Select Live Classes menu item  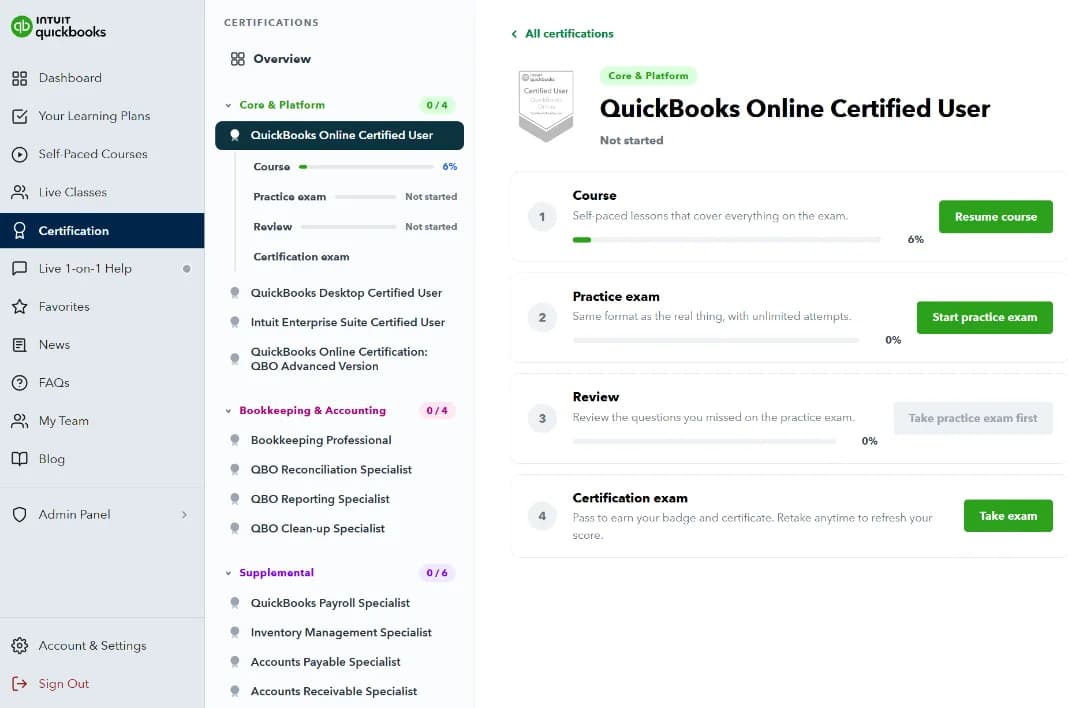(102, 193)
